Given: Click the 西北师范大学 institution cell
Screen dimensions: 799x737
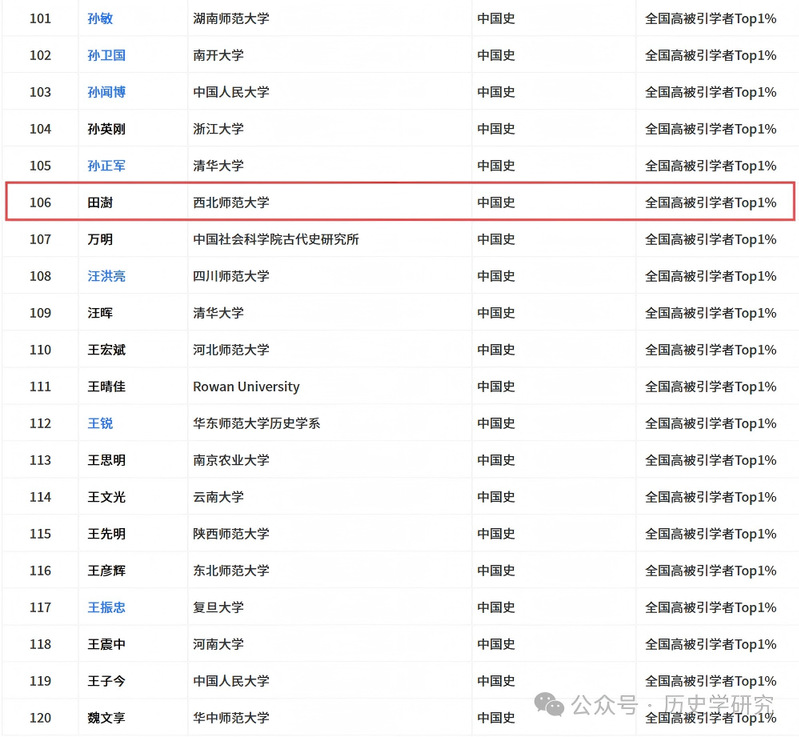Looking at the screenshot, I should point(231,203).
